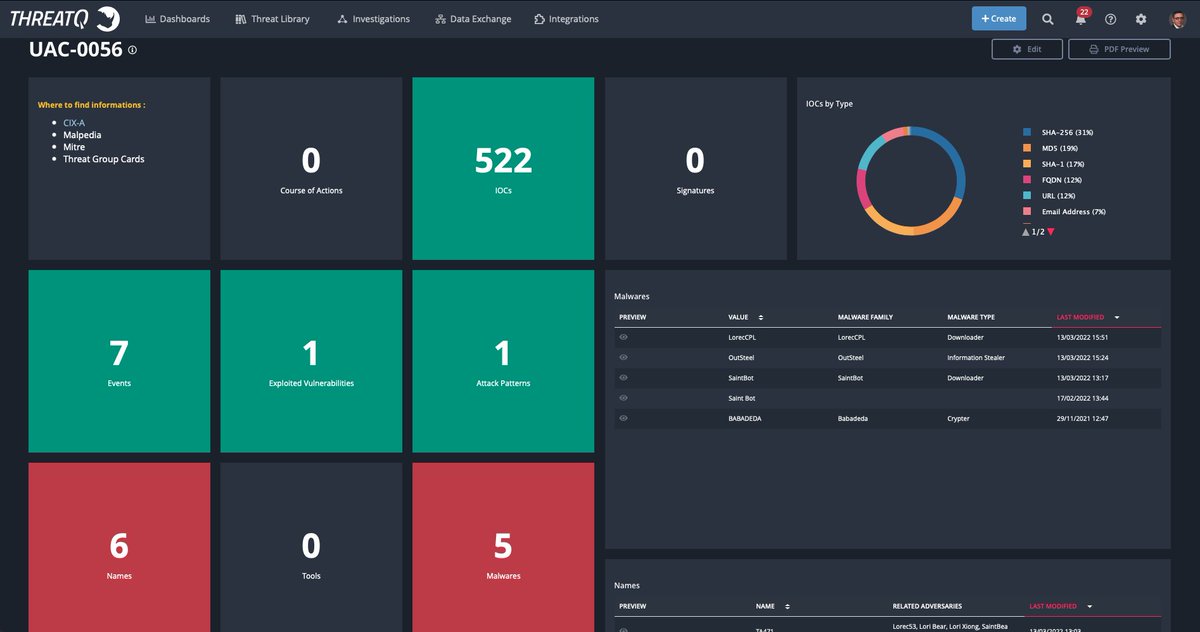Image resolution: width=1200 pixels, height=632 pixels.
Task: Click the info icon next to UAC-0056
Action: click(133, 48)
